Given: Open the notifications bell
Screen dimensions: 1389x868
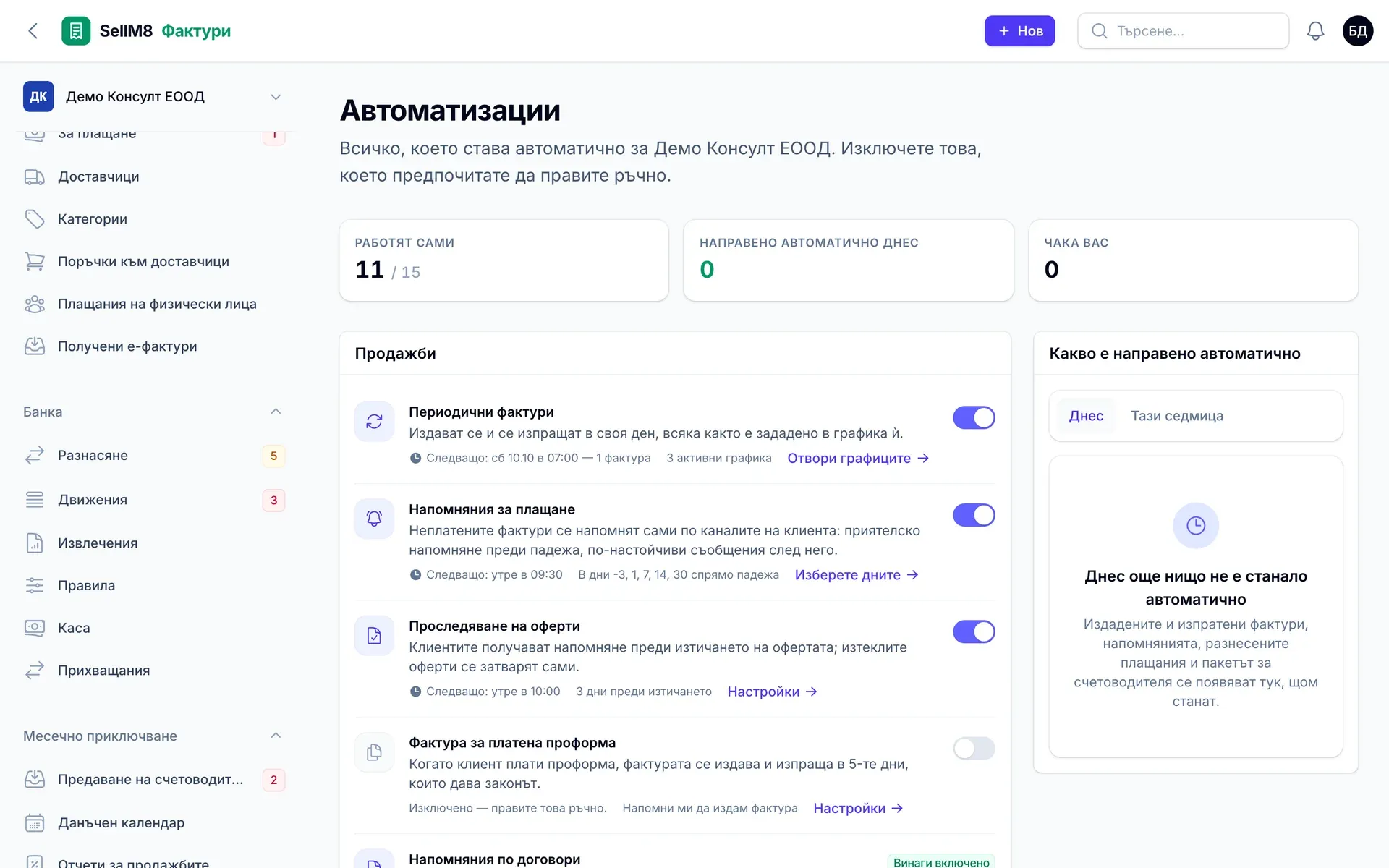Looking at the screenshot, I should (x=1315, y=31).
